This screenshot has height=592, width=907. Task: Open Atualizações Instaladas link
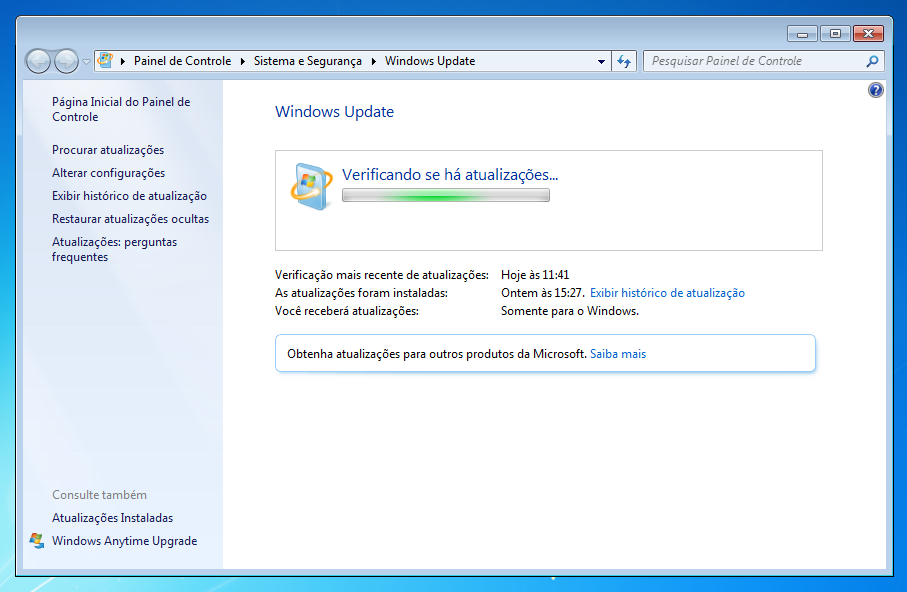tap(112, 518)
